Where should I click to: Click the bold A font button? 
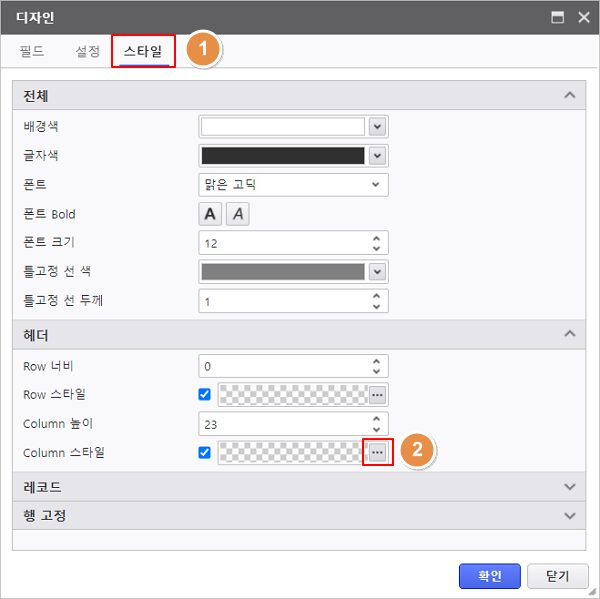click(210, 214)
